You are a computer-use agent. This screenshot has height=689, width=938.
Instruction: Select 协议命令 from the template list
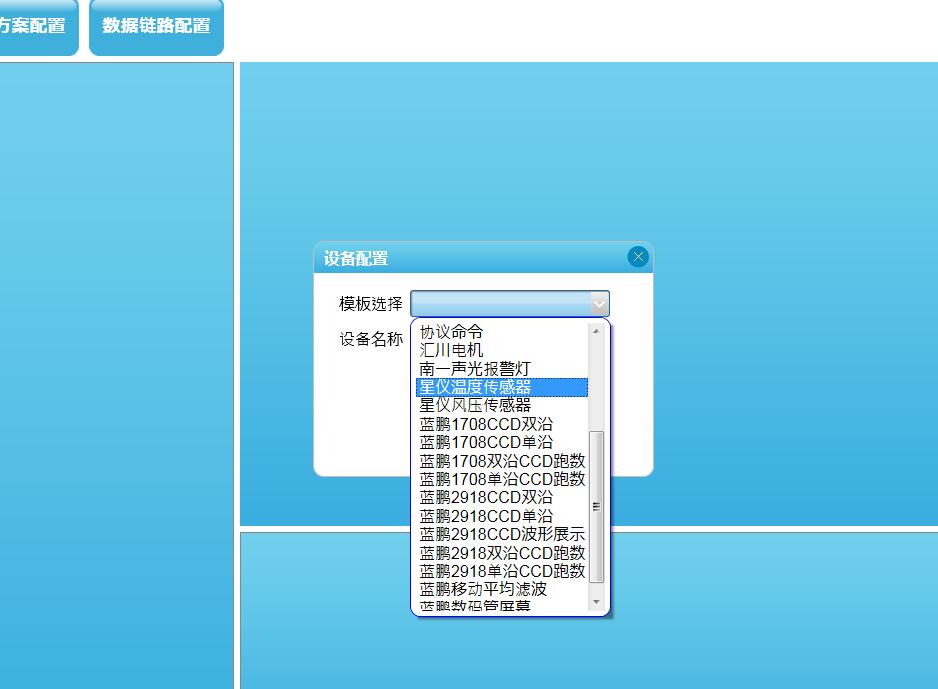click(451, 332)
